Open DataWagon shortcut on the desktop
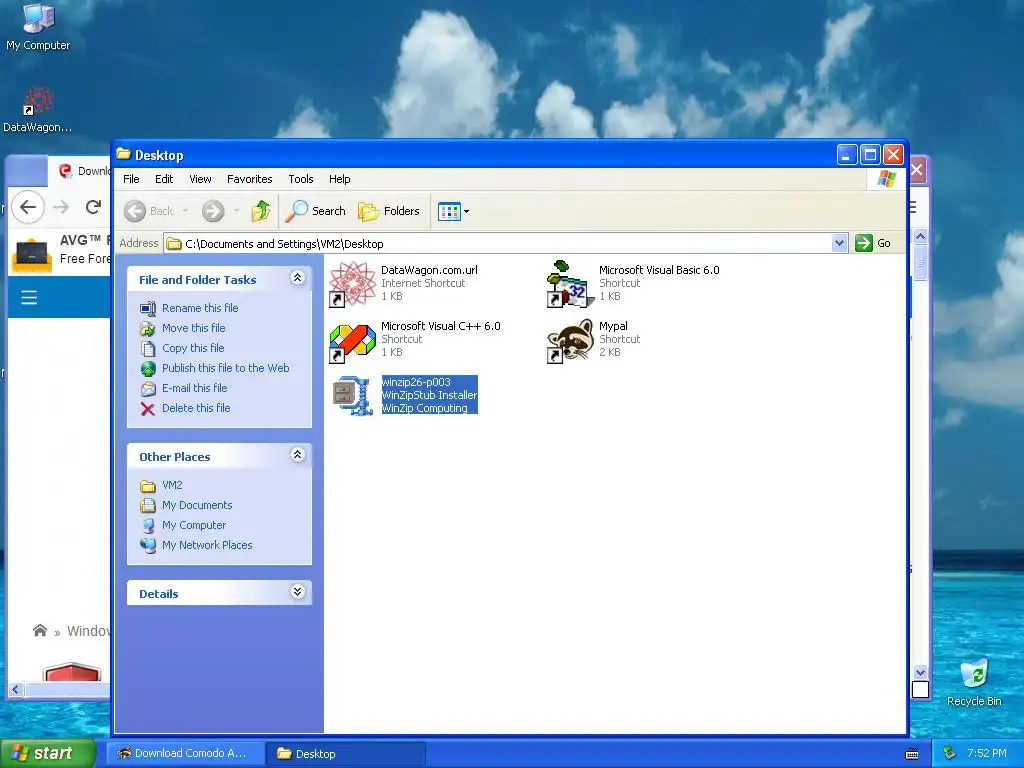The height and width of the screenshot is (768, 1024). [x=38, y=110]
